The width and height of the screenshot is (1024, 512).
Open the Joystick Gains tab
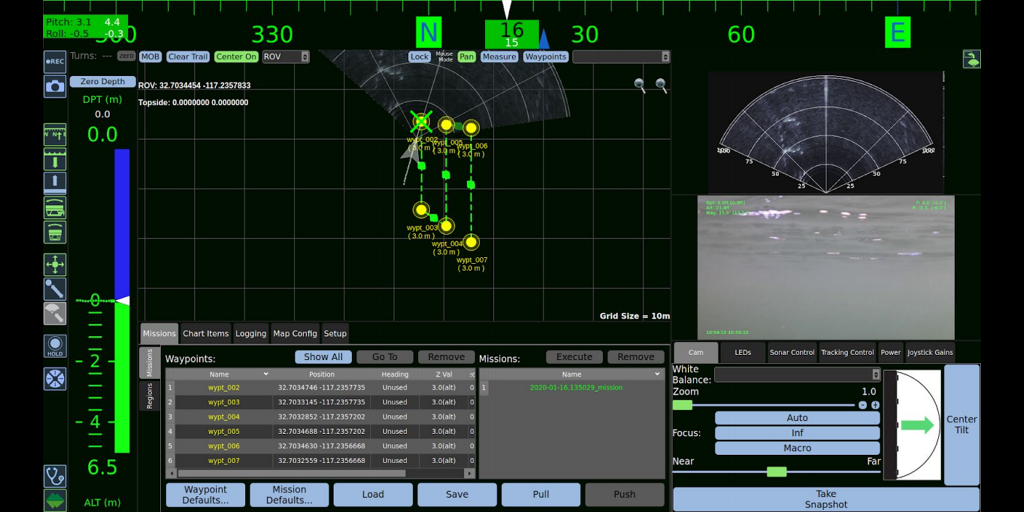(930, 352)
